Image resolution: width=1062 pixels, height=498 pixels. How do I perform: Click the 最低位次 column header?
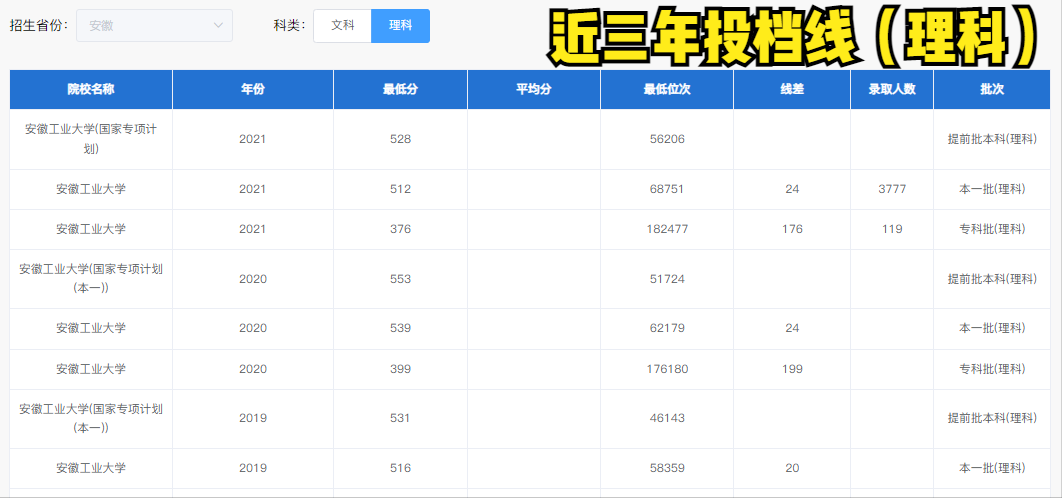coord(667,89)
